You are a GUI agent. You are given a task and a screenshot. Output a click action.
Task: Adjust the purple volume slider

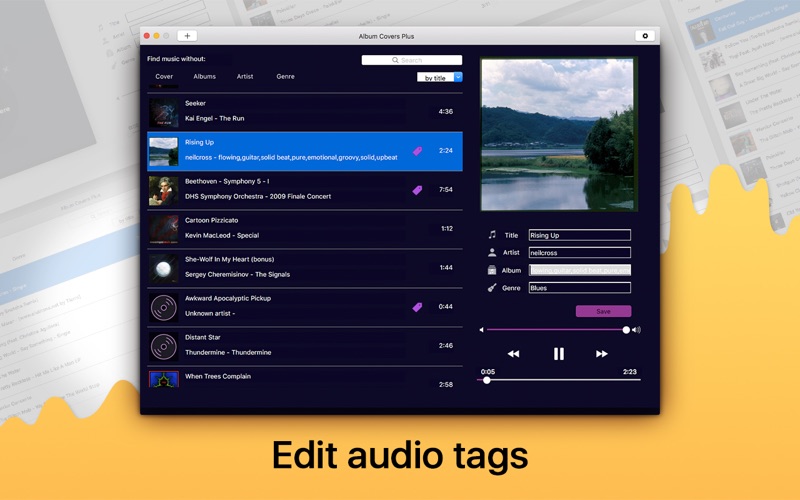pos(557,330)
